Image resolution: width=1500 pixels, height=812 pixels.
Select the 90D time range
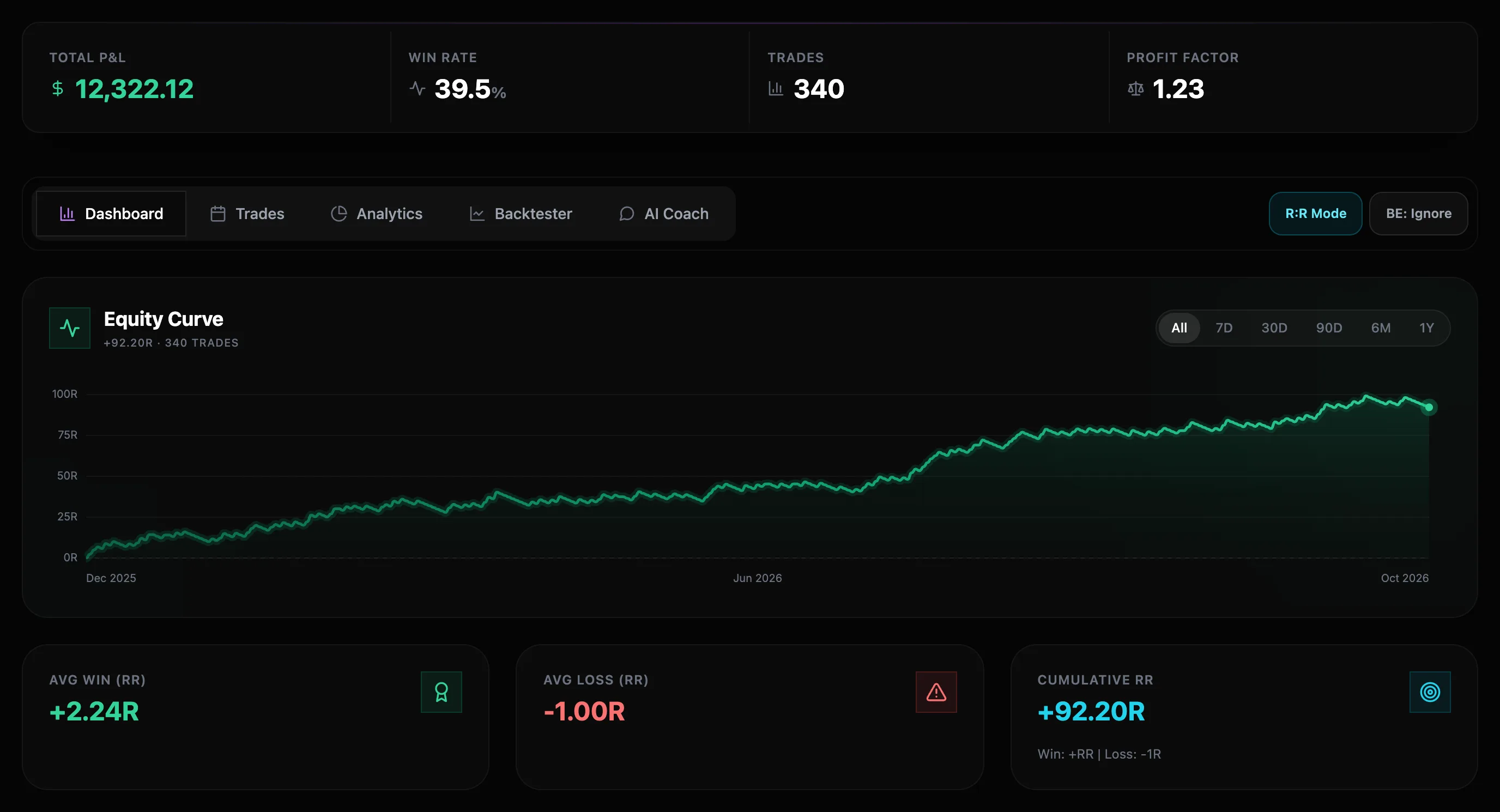point(1329,328)
